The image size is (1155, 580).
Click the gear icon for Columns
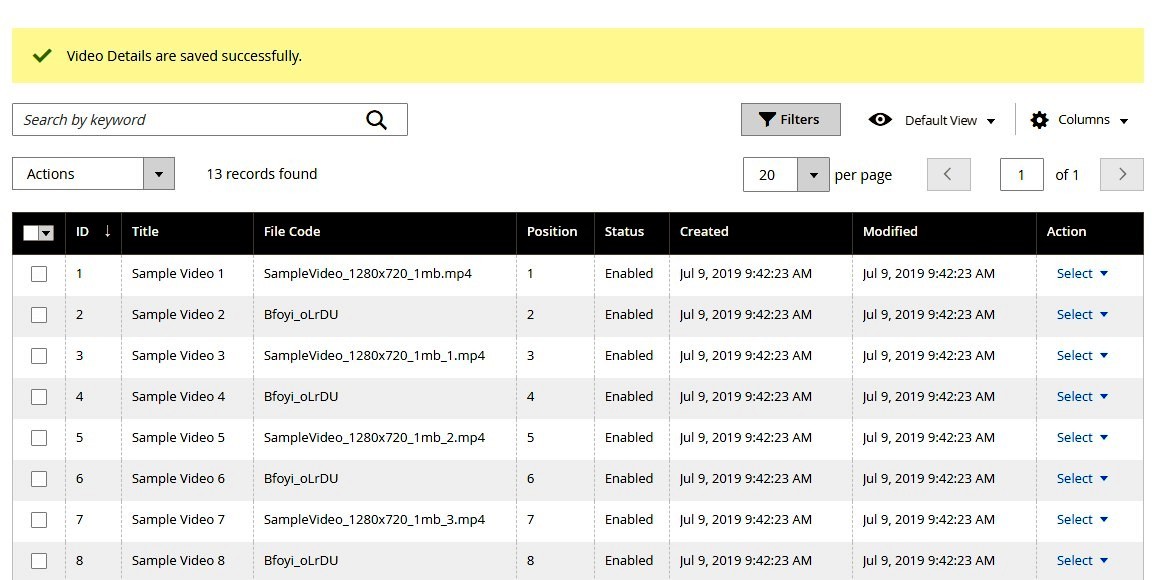1039,120
